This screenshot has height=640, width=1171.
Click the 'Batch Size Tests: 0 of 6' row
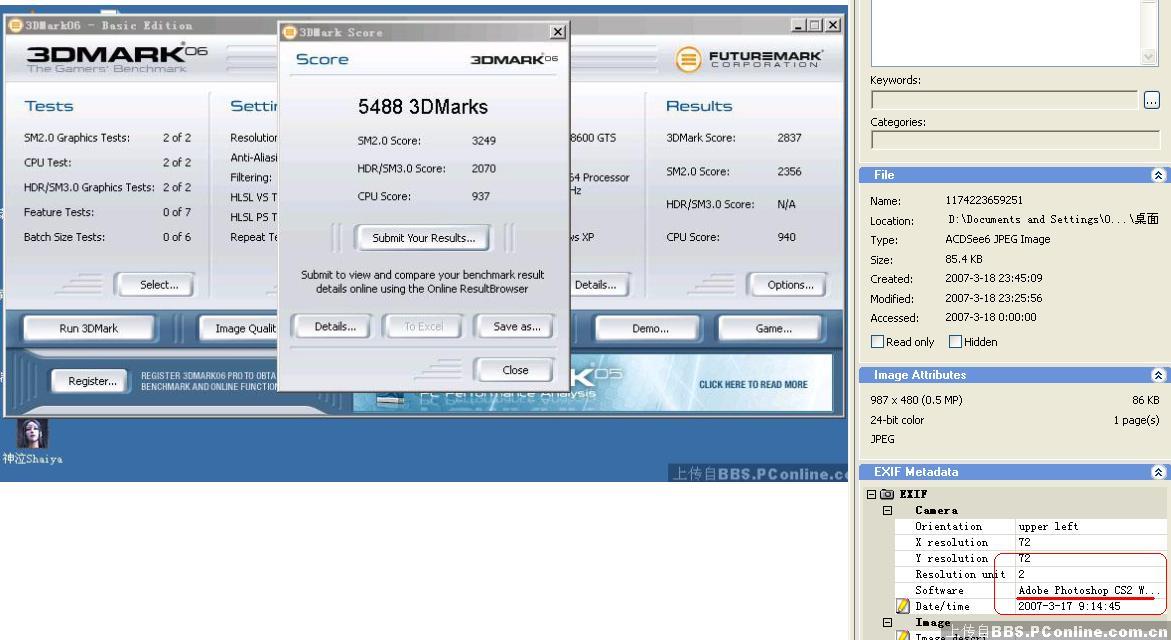pos(107,237)
